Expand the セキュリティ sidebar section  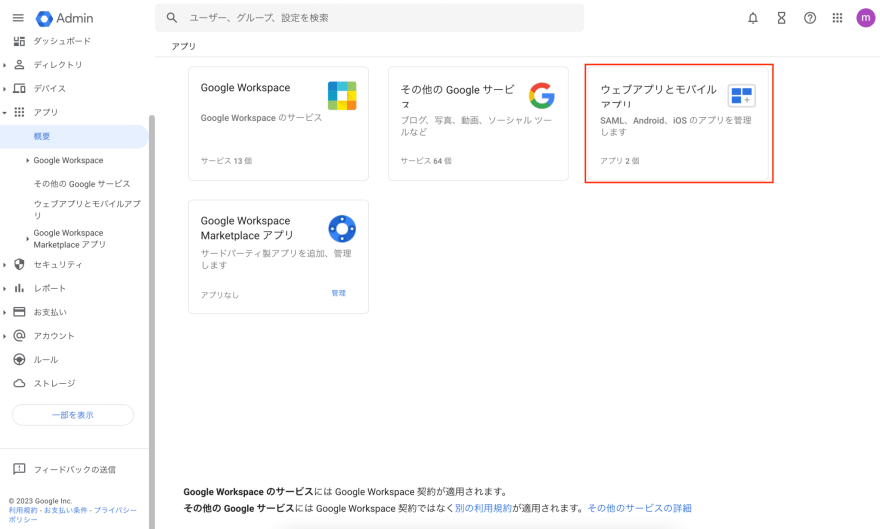click(x=4, y=265)
